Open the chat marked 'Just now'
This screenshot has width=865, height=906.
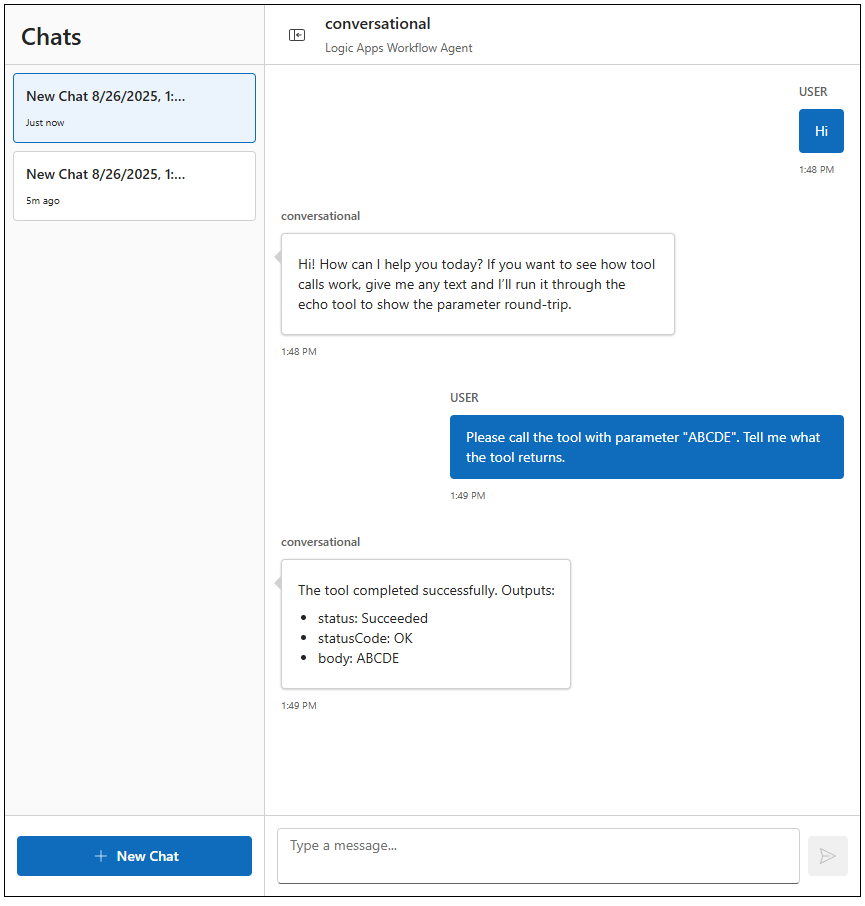[x=134, y=108]
